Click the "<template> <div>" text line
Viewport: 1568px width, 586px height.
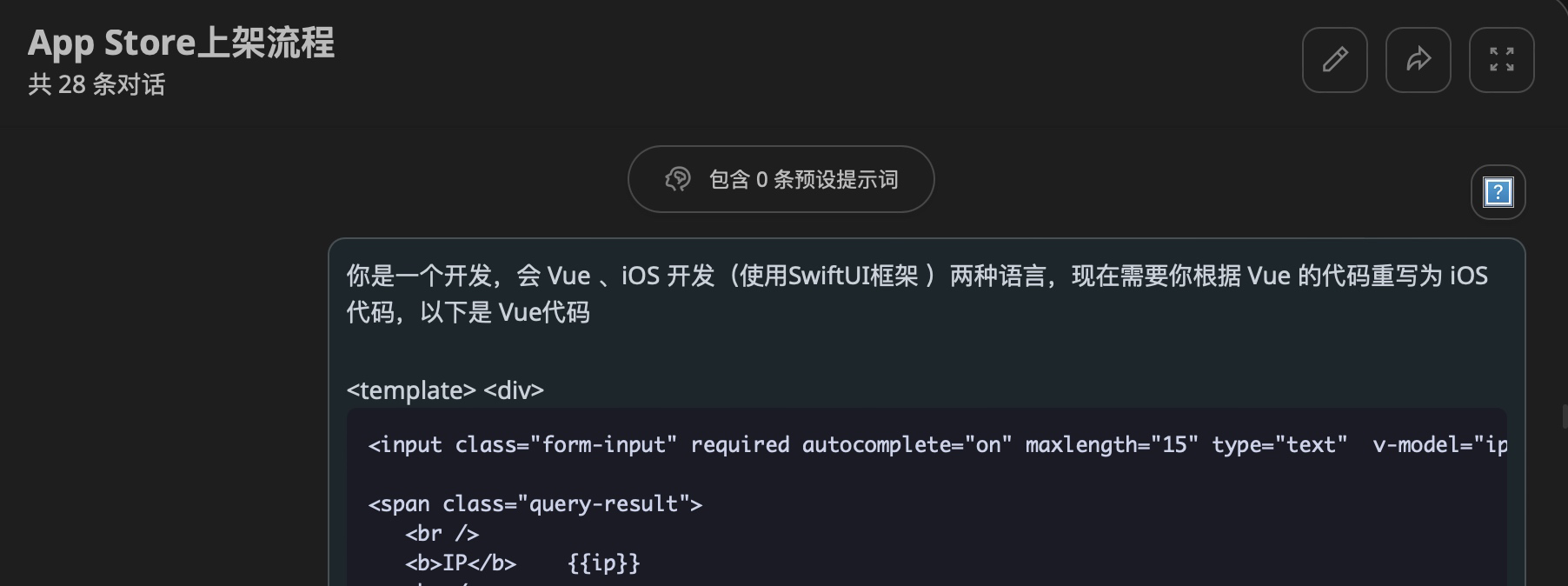pyautogui.click(x=445, y=390)
